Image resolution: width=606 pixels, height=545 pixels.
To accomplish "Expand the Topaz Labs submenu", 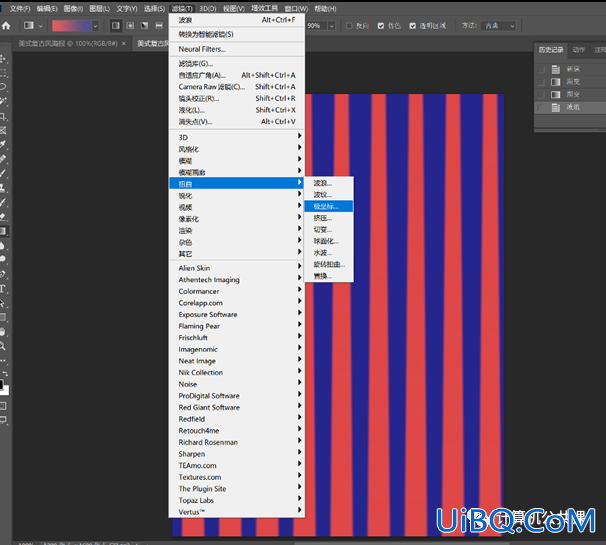I will [237, 500].
